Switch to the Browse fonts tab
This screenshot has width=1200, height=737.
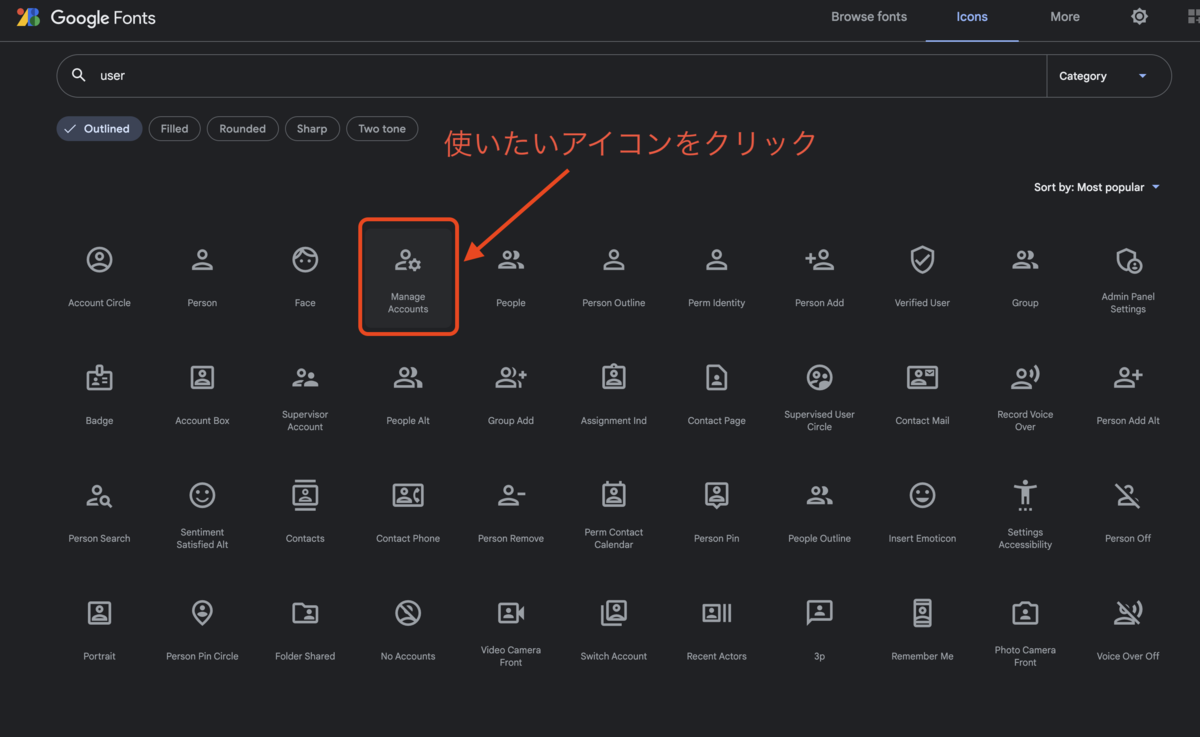868,17
